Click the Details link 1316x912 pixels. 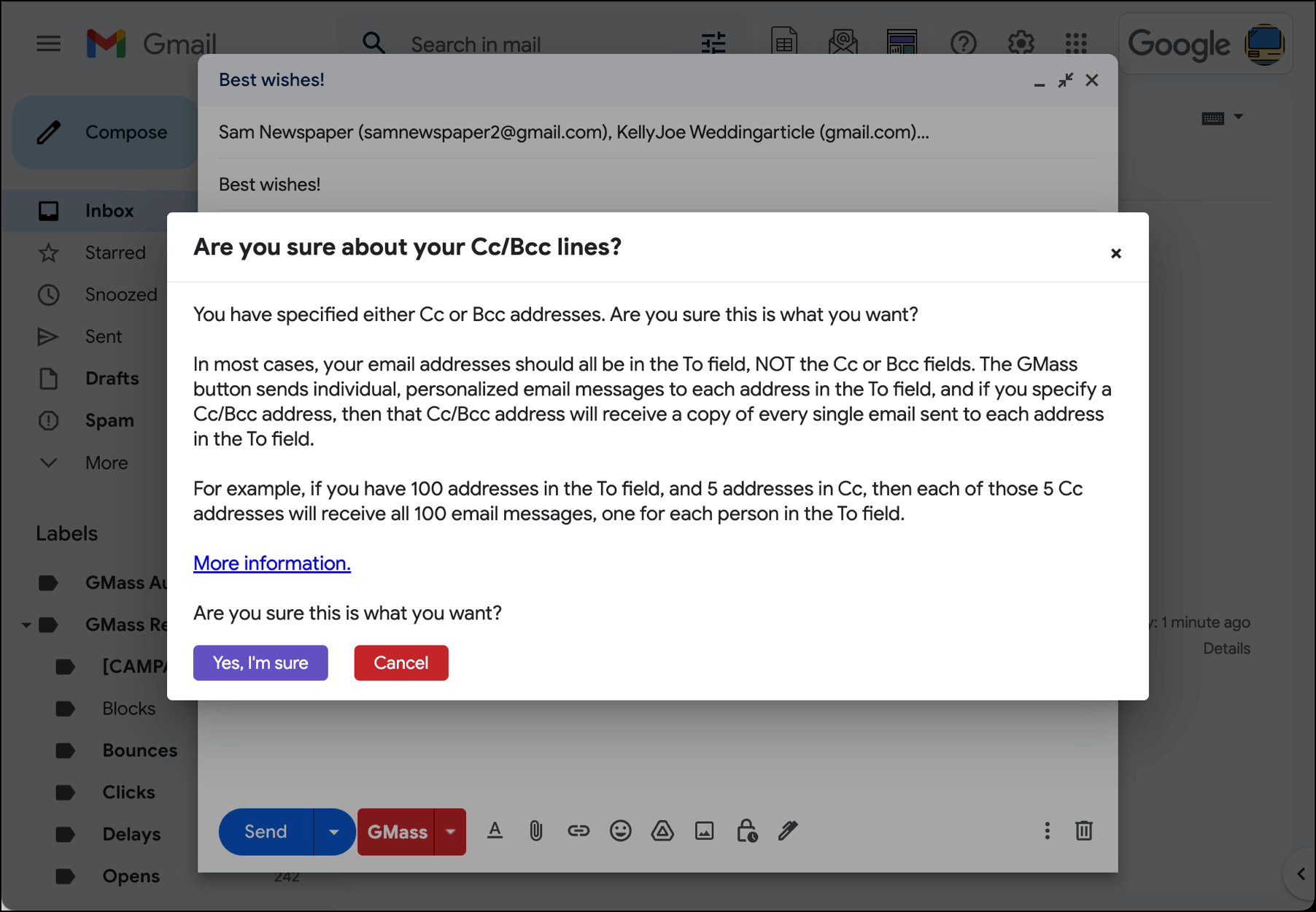pyautogui.click(x=1226, y=649)
